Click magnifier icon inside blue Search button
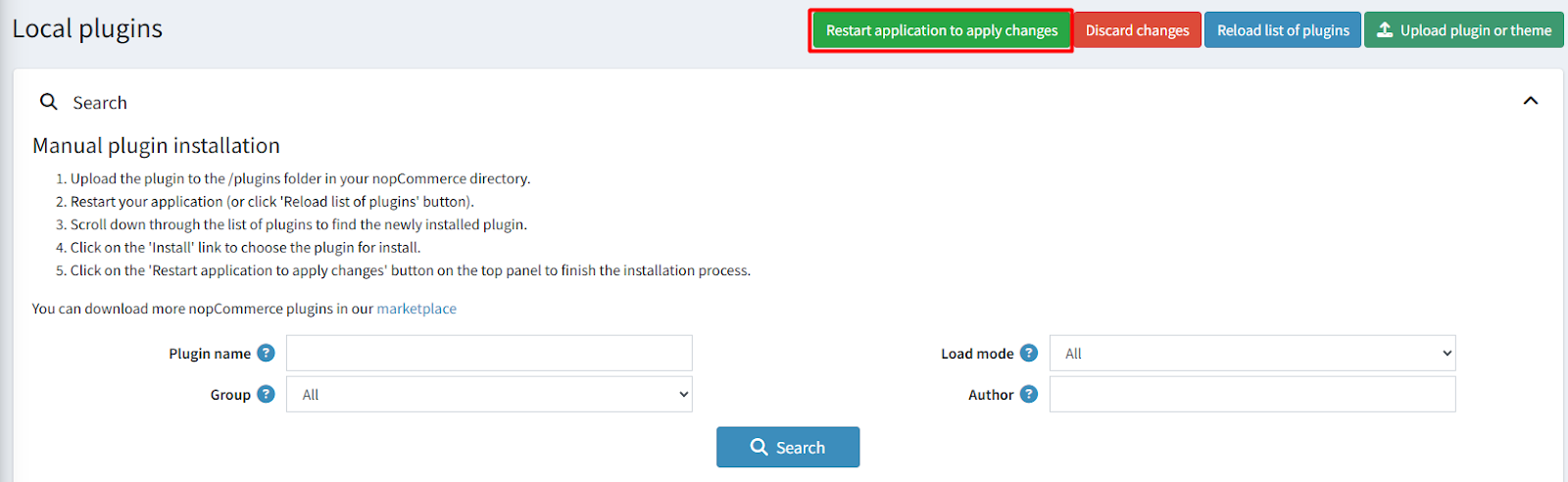The width and height of the screenshot is (1568, 482). pos(759,447)
